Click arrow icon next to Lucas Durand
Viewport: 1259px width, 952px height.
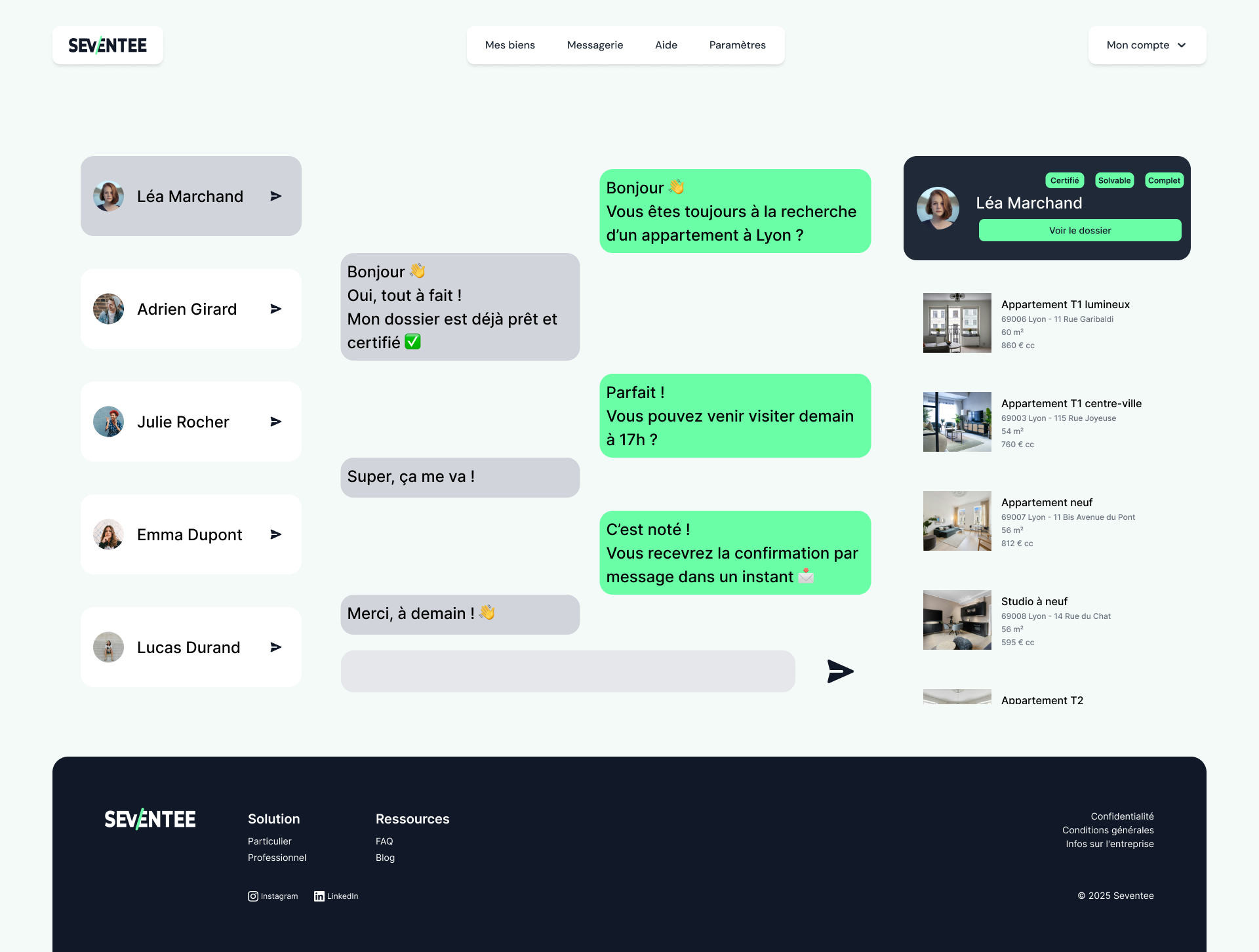click(x=276, y=647)
